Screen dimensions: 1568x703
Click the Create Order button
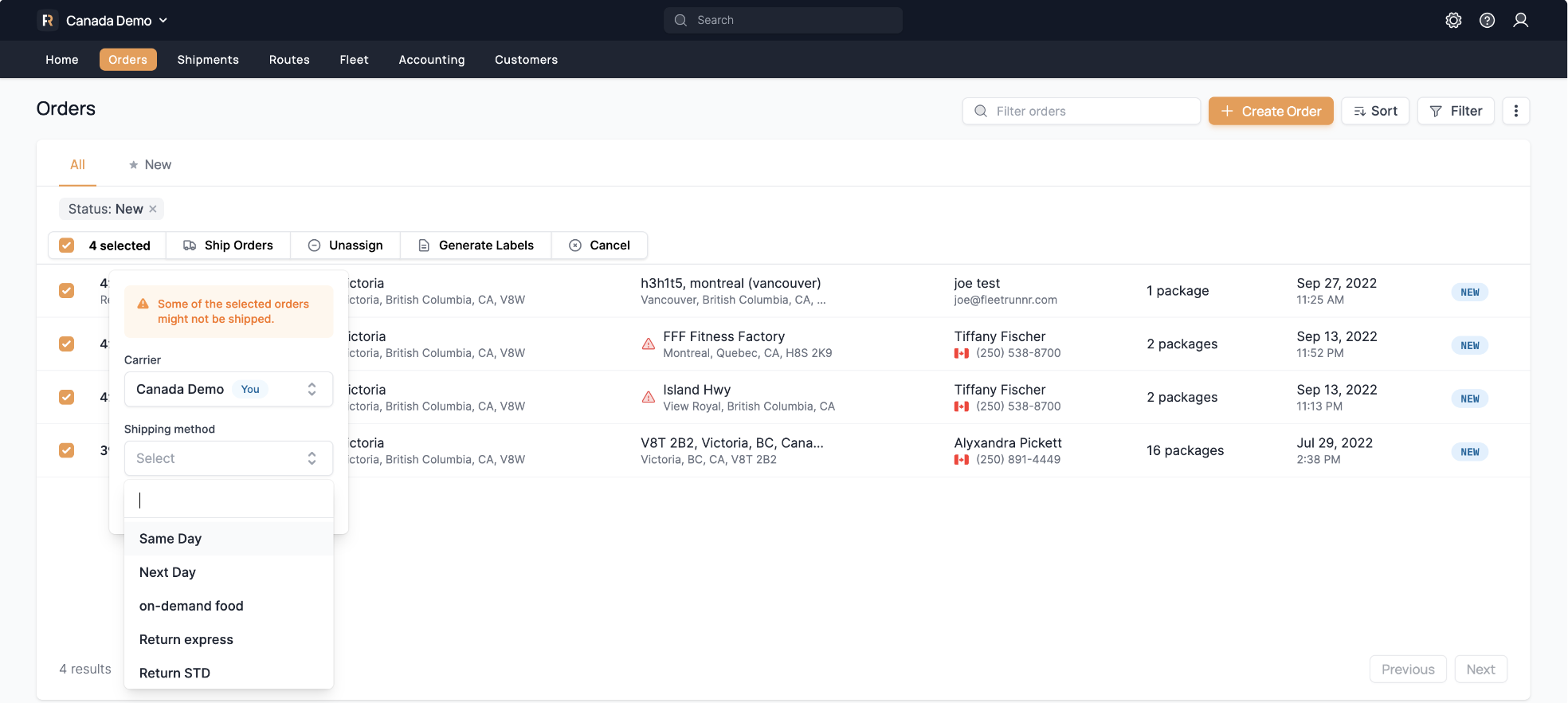point(1270,112)
